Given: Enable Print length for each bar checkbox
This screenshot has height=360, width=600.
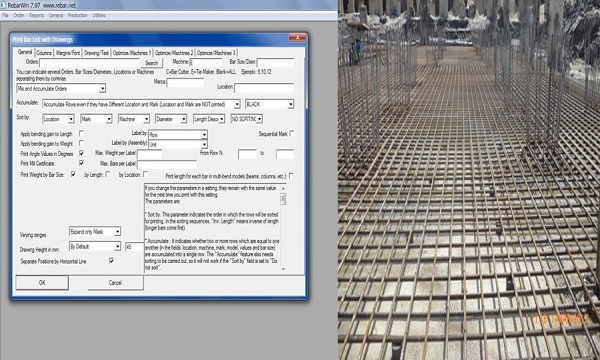Looking at the screenshot, I should point(291,176).
